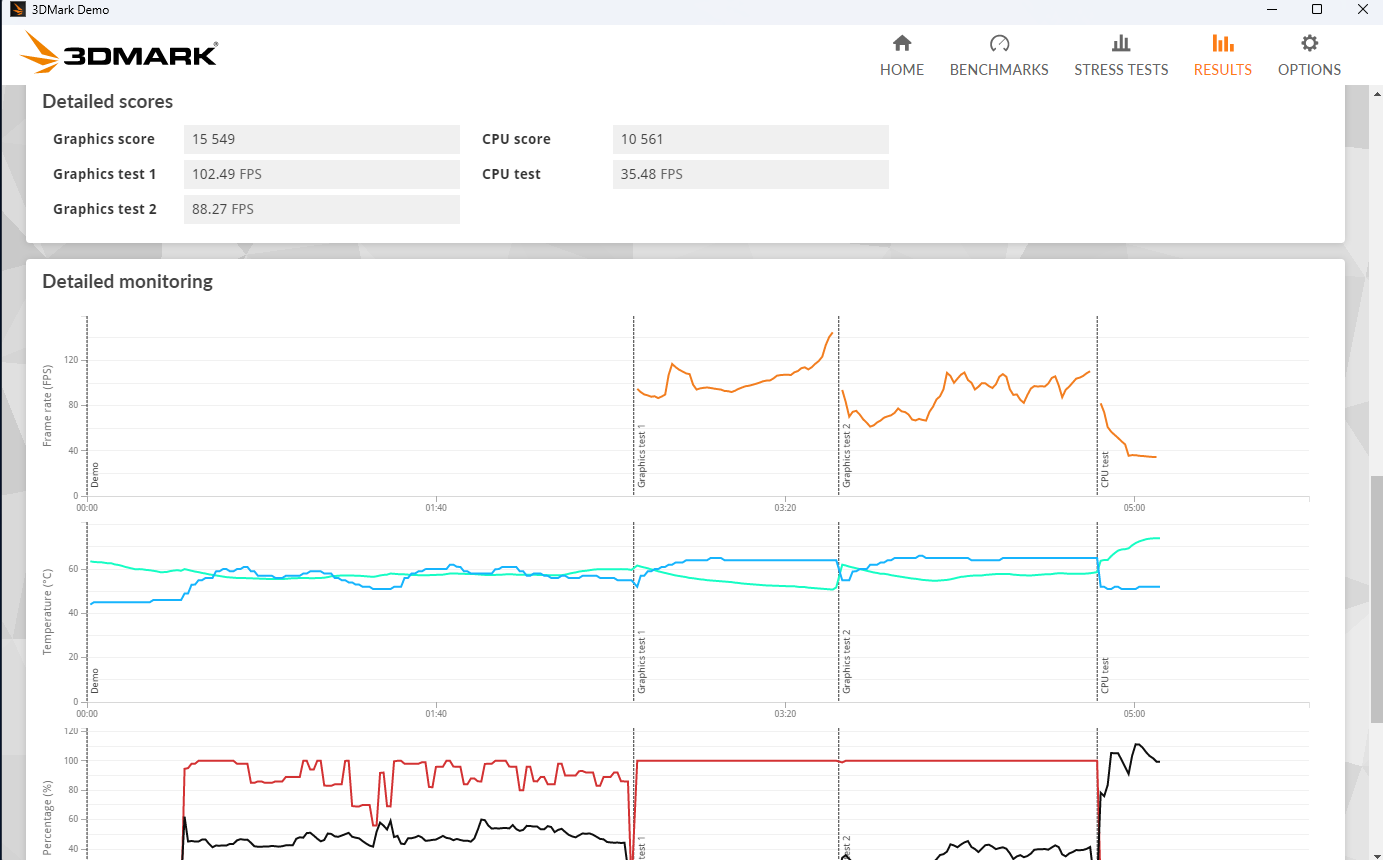
Task: Click the Temperature (°C) axis label
Action: [x=47, y=612]
